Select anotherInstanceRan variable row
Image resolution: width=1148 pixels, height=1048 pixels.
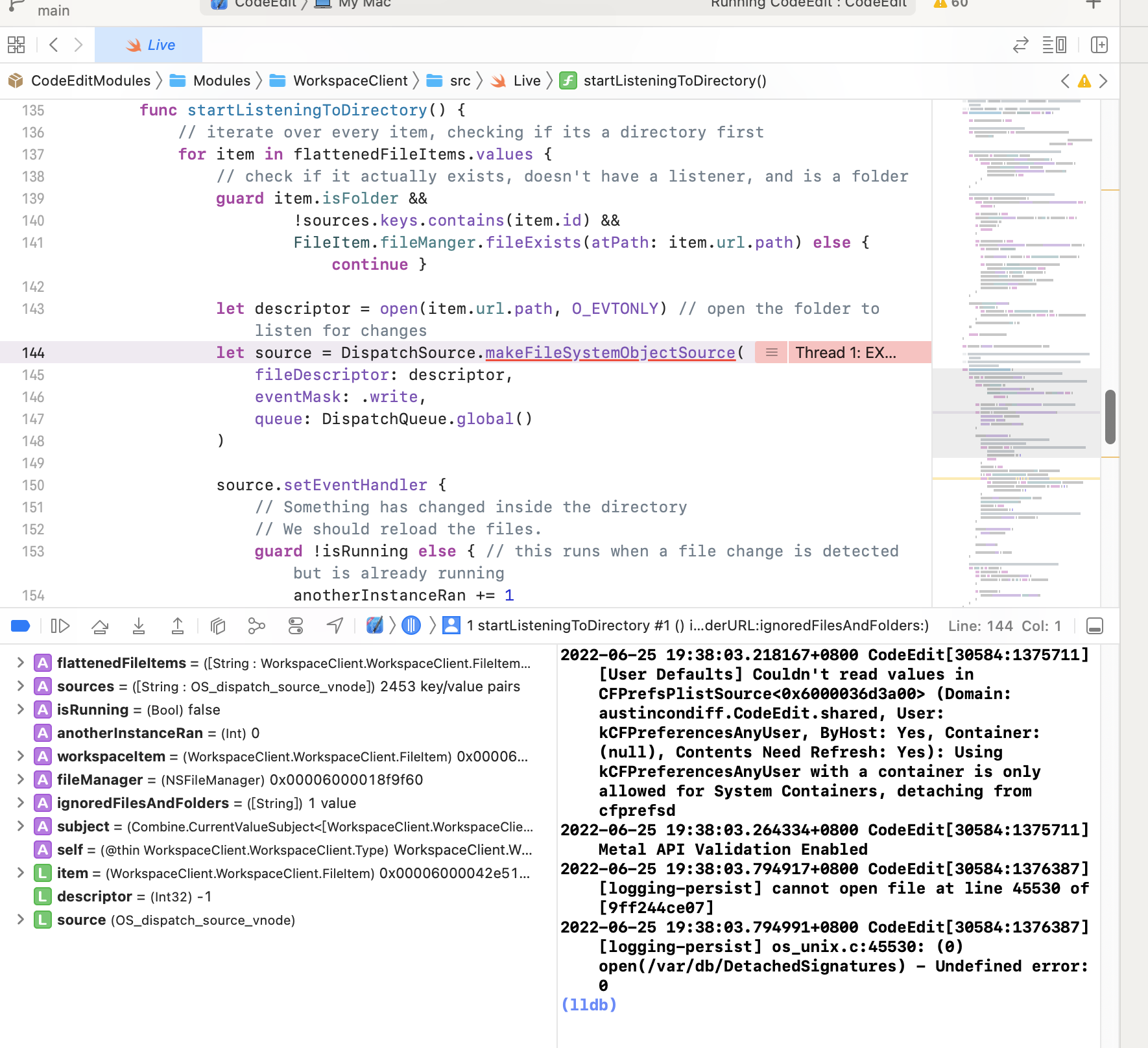(278, 733)
